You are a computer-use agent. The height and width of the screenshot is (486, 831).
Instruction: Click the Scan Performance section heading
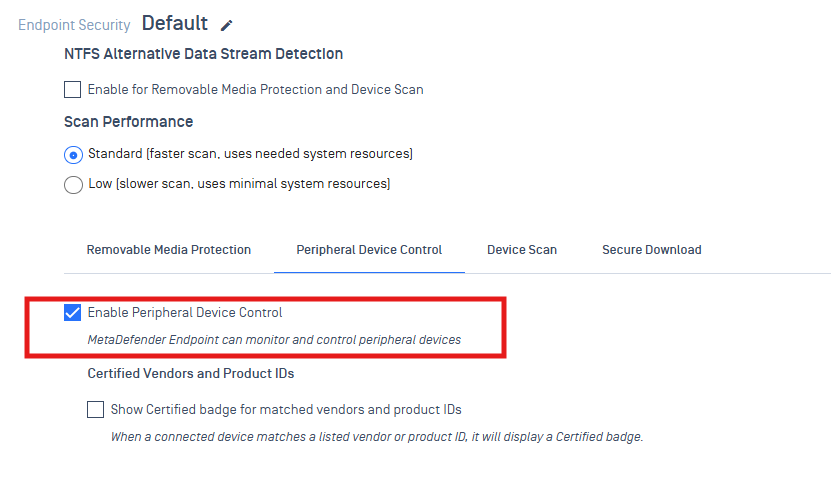[x=128, y=122]
